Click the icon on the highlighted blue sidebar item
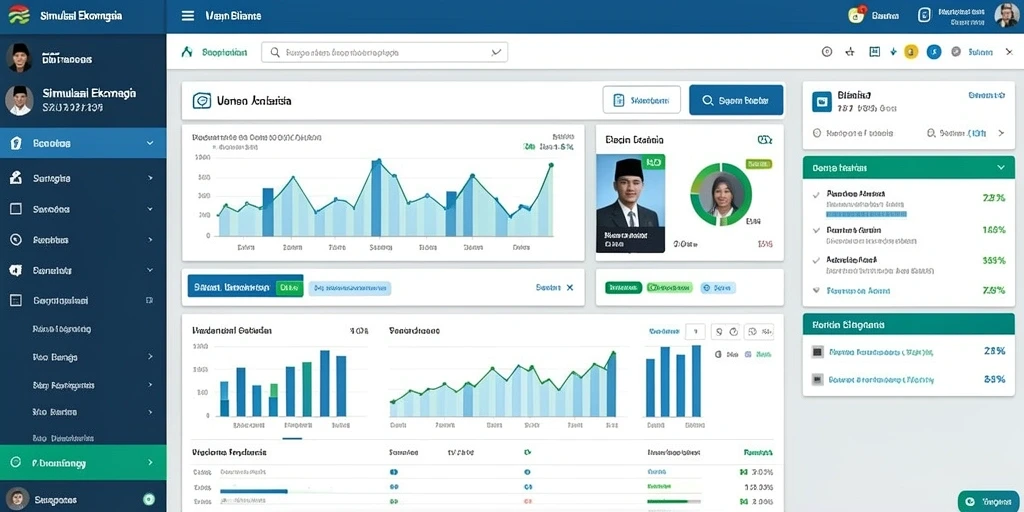This screenshot has width=1024, height=512. click(16, 143)
